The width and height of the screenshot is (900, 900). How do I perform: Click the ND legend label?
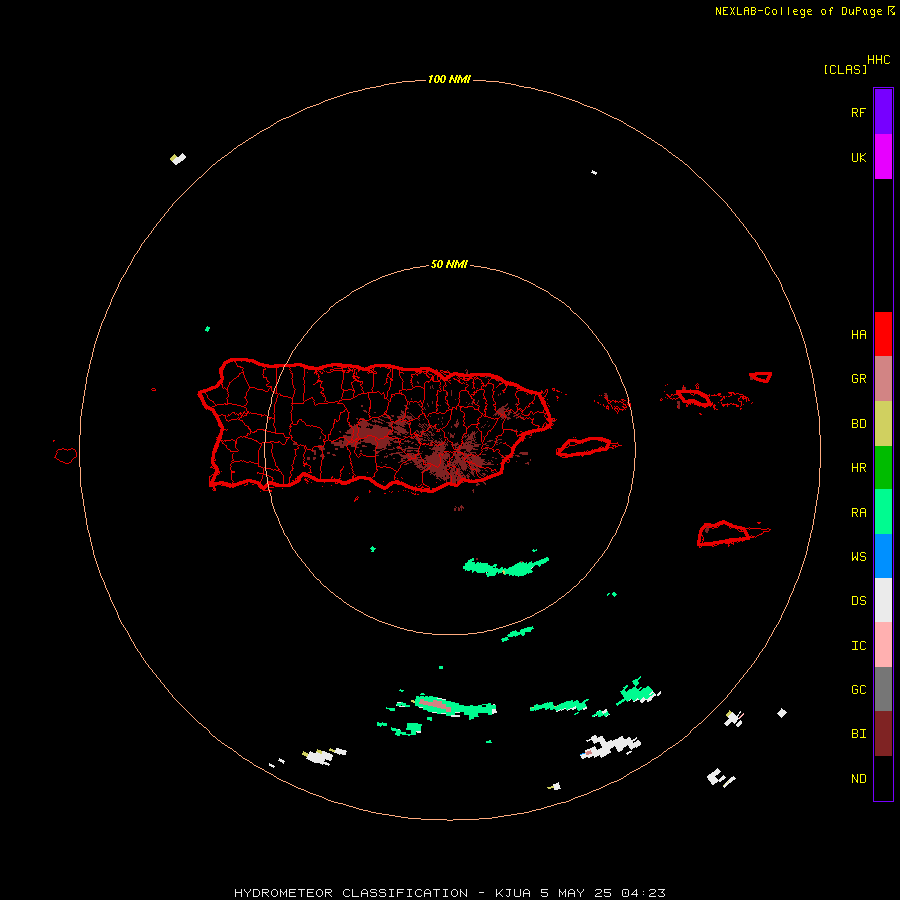coord(858,779)
